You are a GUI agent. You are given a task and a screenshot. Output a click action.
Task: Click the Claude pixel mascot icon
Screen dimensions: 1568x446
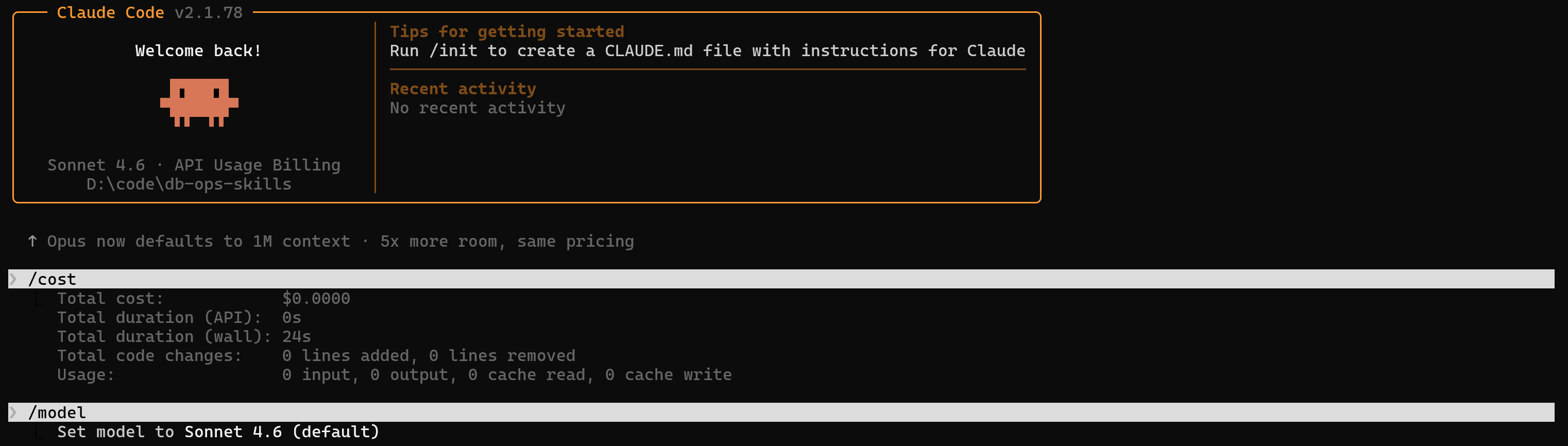tap(199, 101)
